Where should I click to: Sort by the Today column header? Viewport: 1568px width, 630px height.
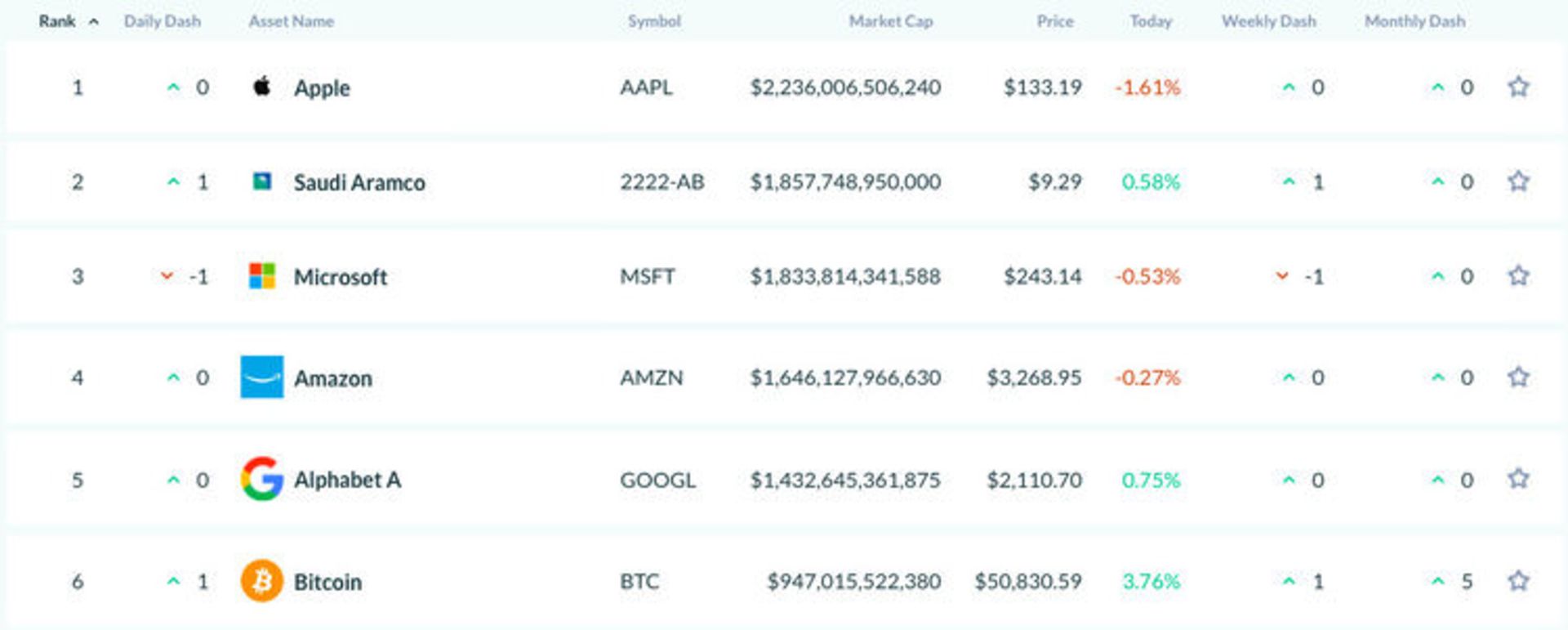click(1149, 22)
